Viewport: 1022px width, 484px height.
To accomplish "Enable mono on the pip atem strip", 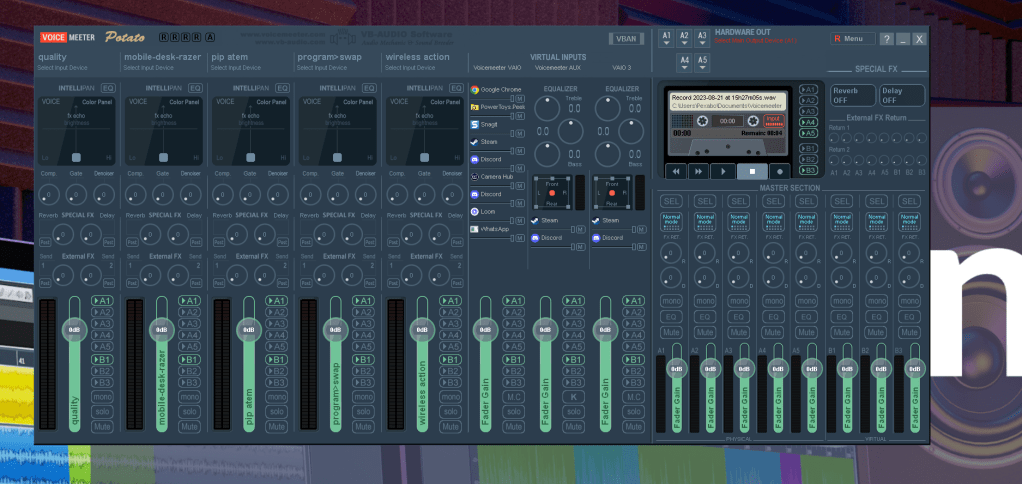I will coord(276,397).
